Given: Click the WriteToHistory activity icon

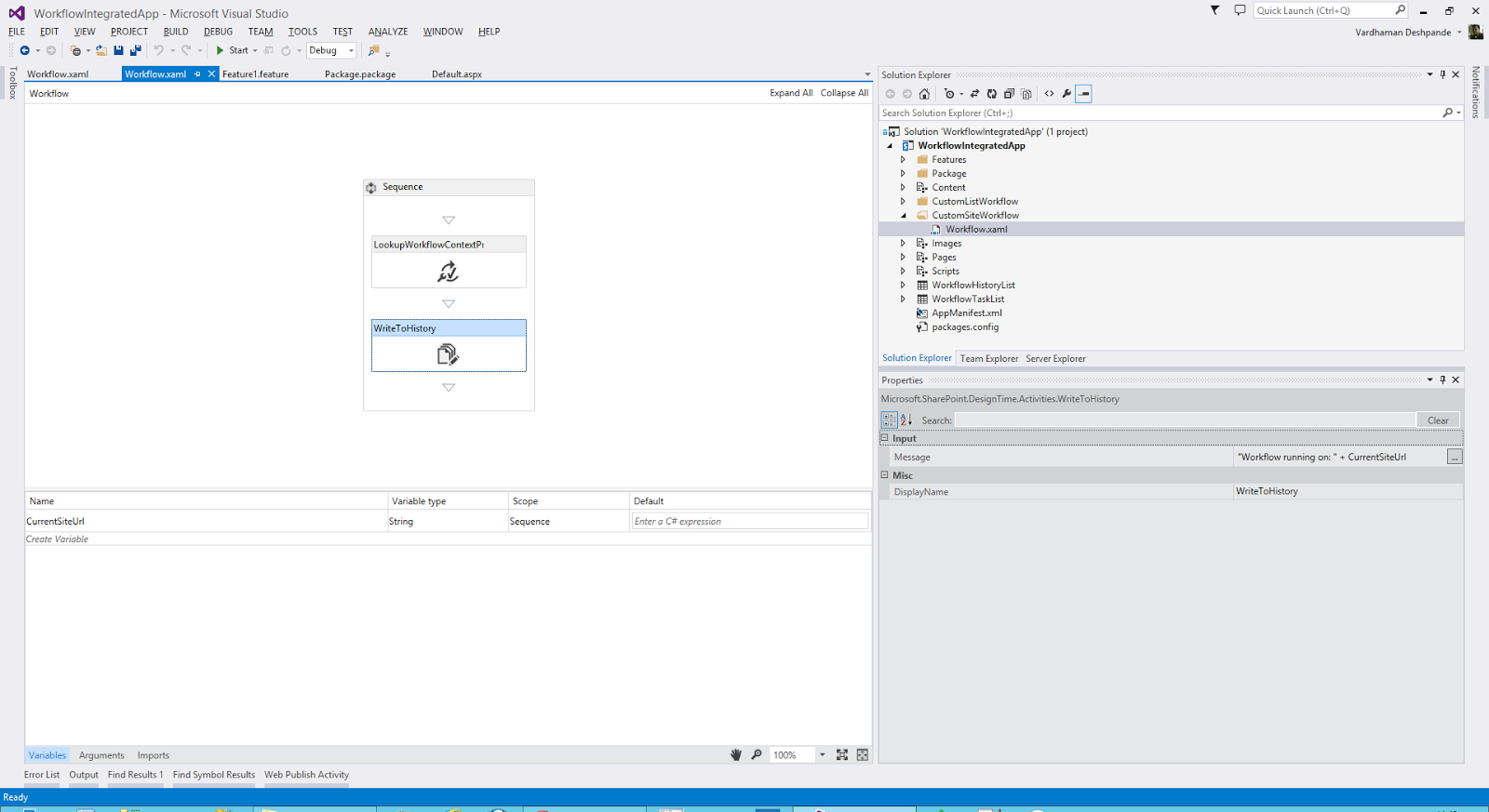Looking at the screenshot, I should pos(449,354).
